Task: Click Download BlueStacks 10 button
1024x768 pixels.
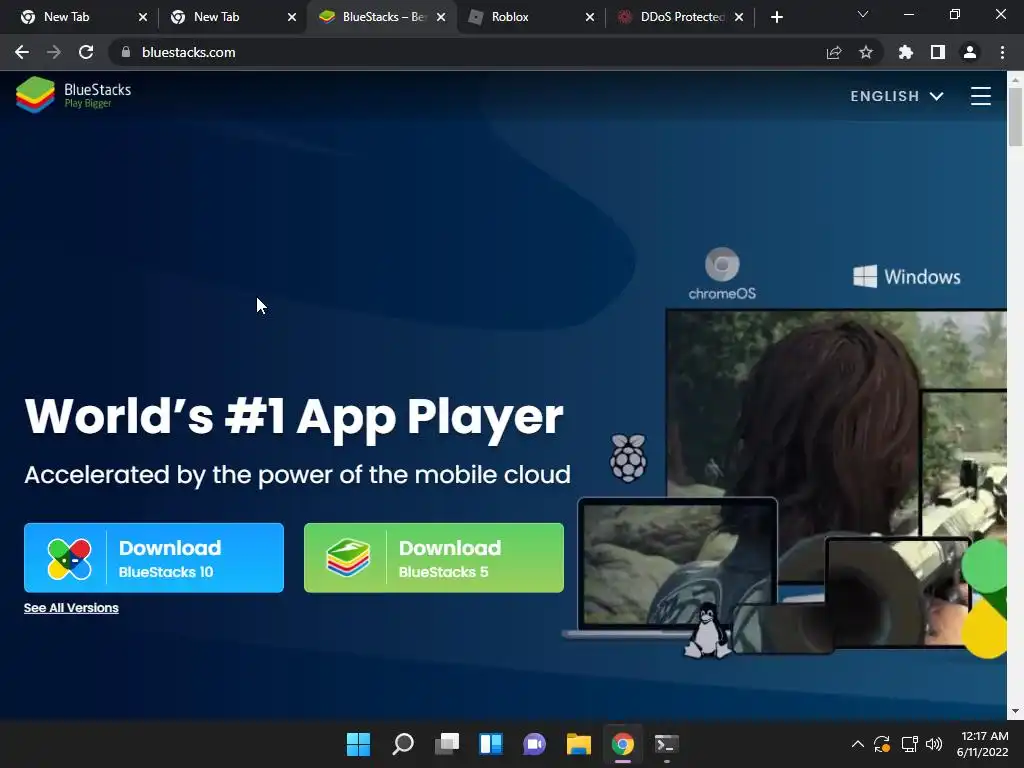Action: (154, 558)
